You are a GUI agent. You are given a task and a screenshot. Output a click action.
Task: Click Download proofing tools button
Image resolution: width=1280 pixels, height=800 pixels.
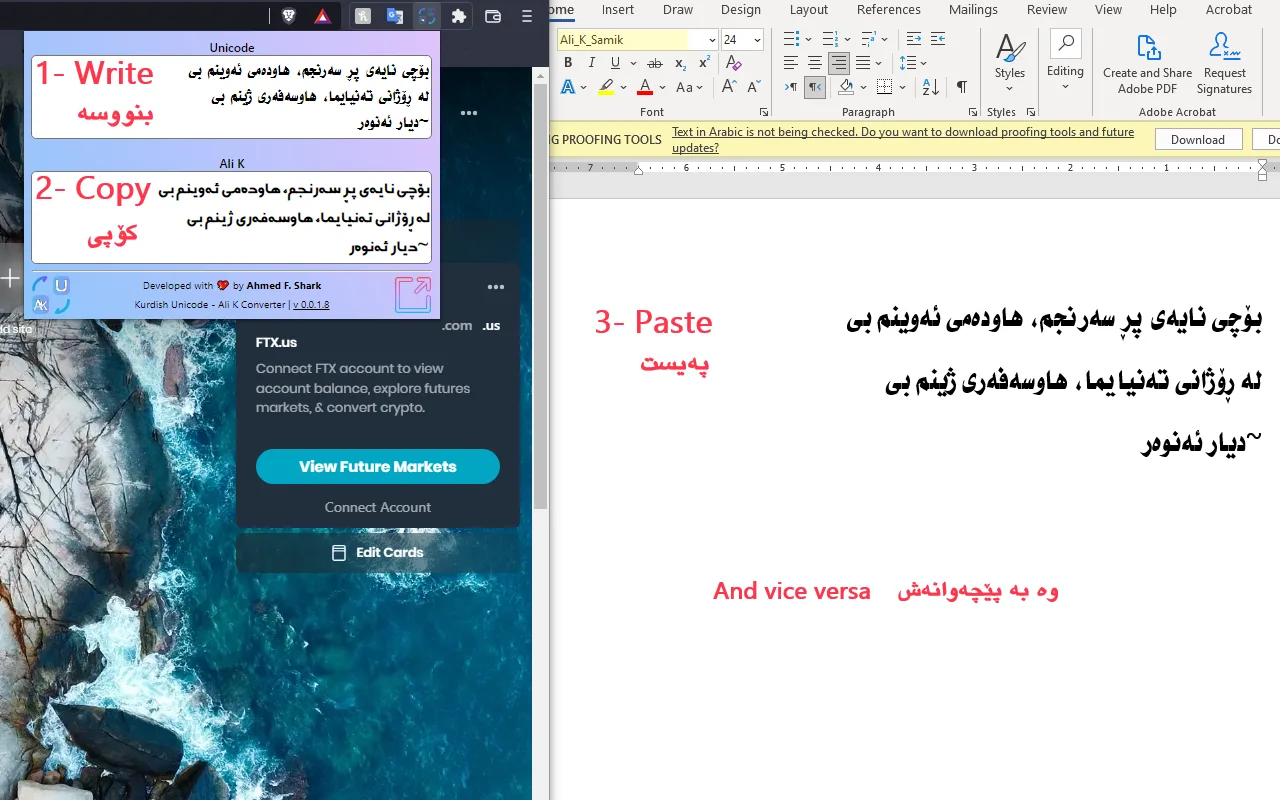coord(1198,140)
